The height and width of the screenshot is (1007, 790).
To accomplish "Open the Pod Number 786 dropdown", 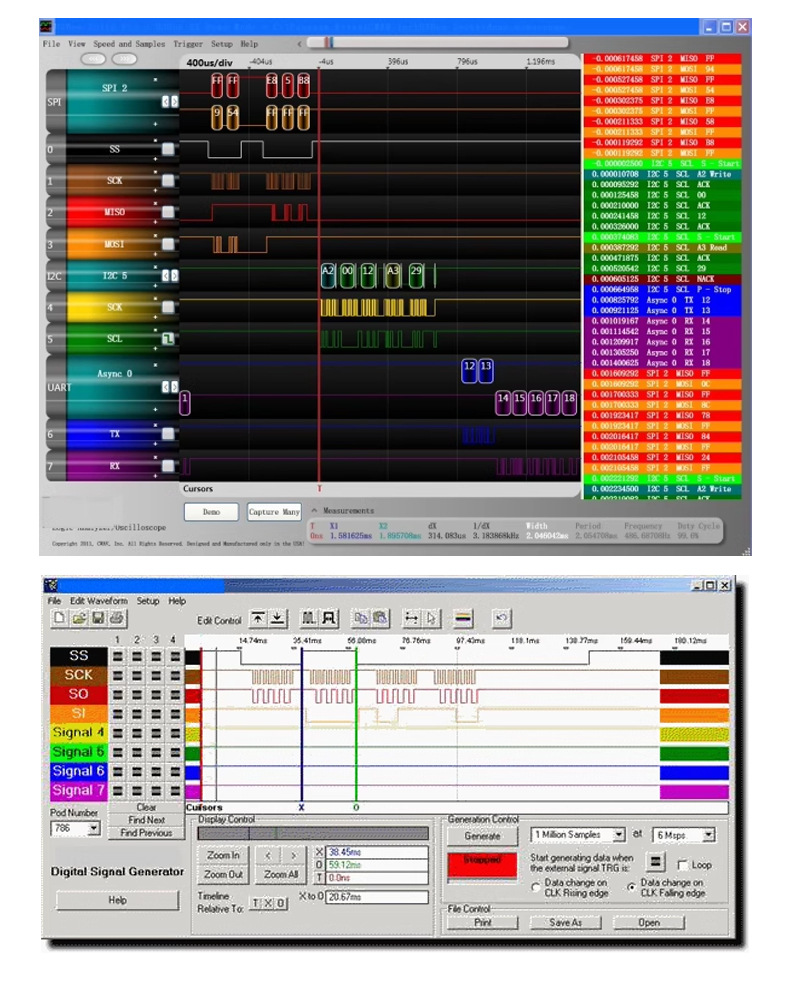I will click(x=94, y=828).
